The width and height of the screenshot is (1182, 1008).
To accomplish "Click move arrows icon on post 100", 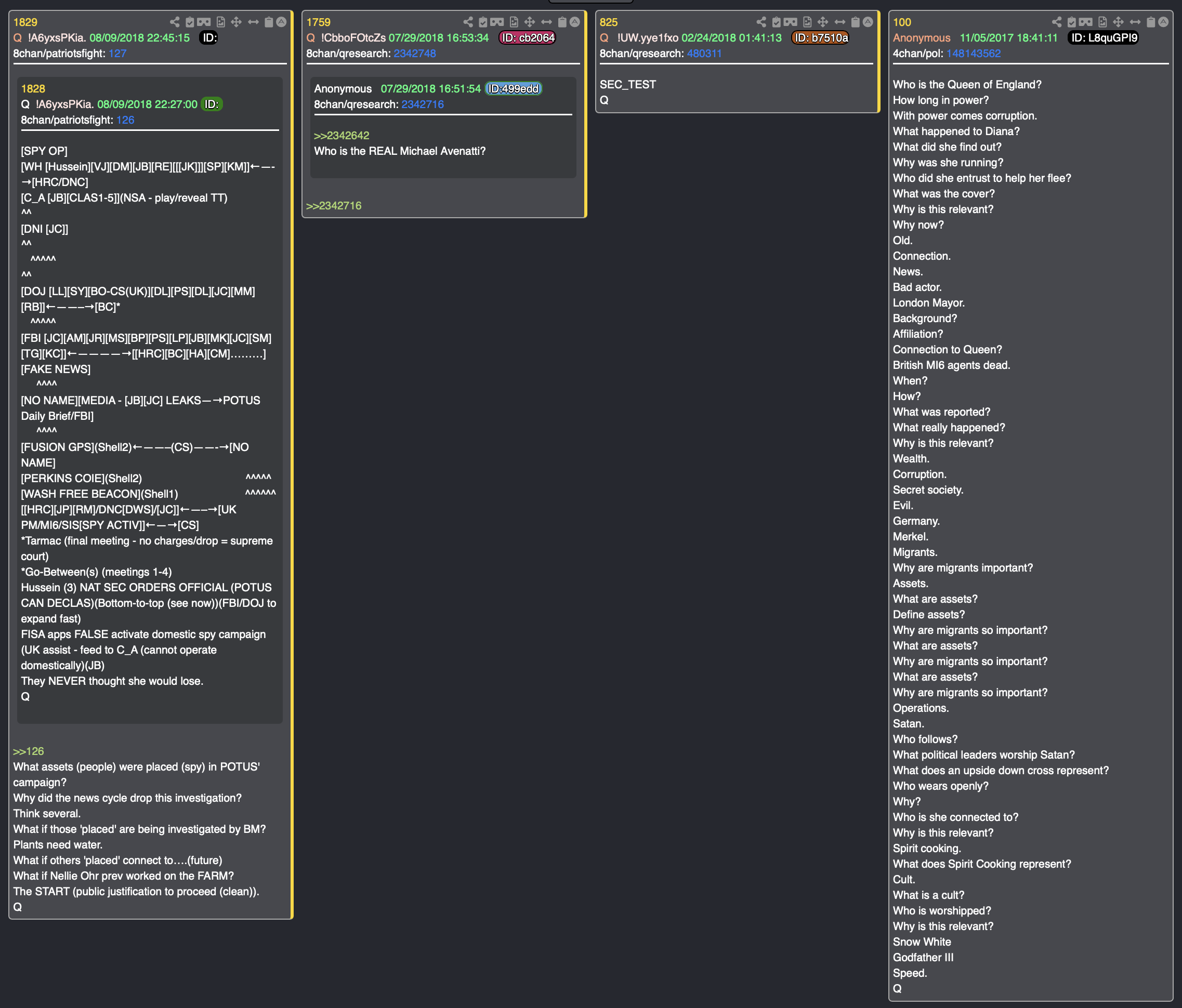I will click(1118, 22).
